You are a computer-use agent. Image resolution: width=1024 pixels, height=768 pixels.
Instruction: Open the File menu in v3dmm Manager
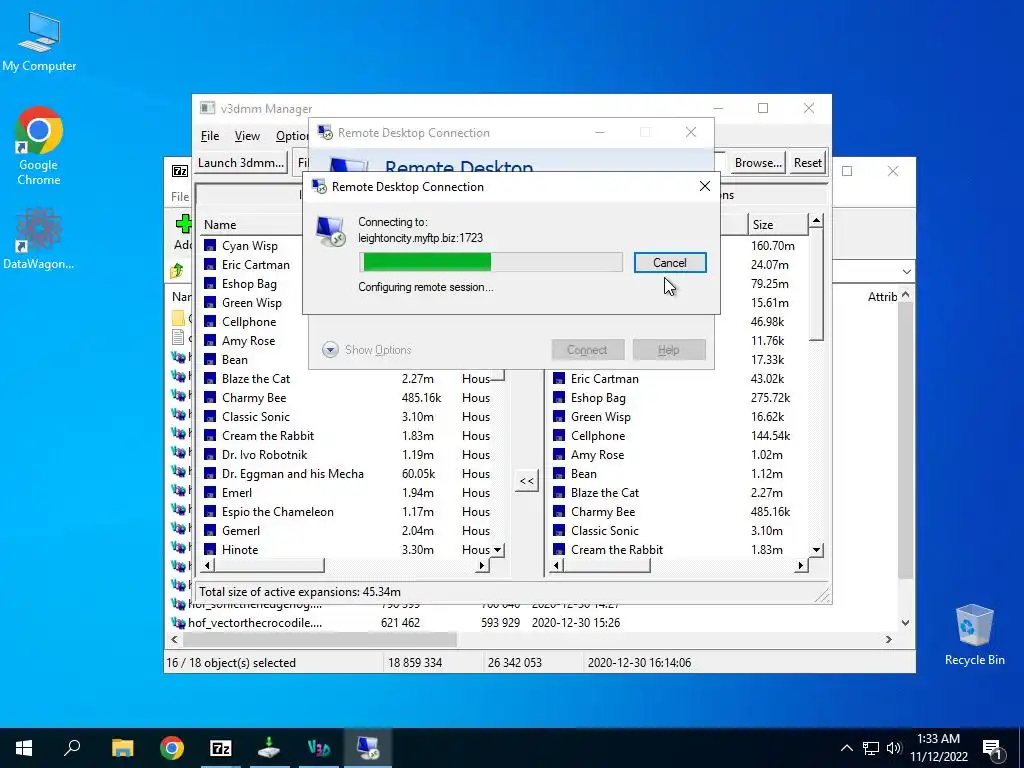[210, 136]
